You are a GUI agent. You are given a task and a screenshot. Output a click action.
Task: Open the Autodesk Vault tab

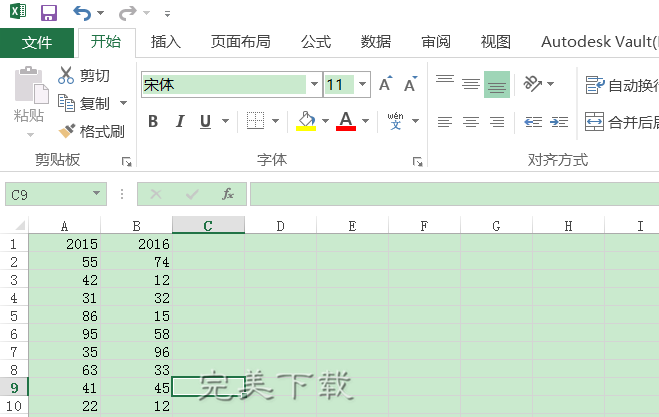[599, 42]
